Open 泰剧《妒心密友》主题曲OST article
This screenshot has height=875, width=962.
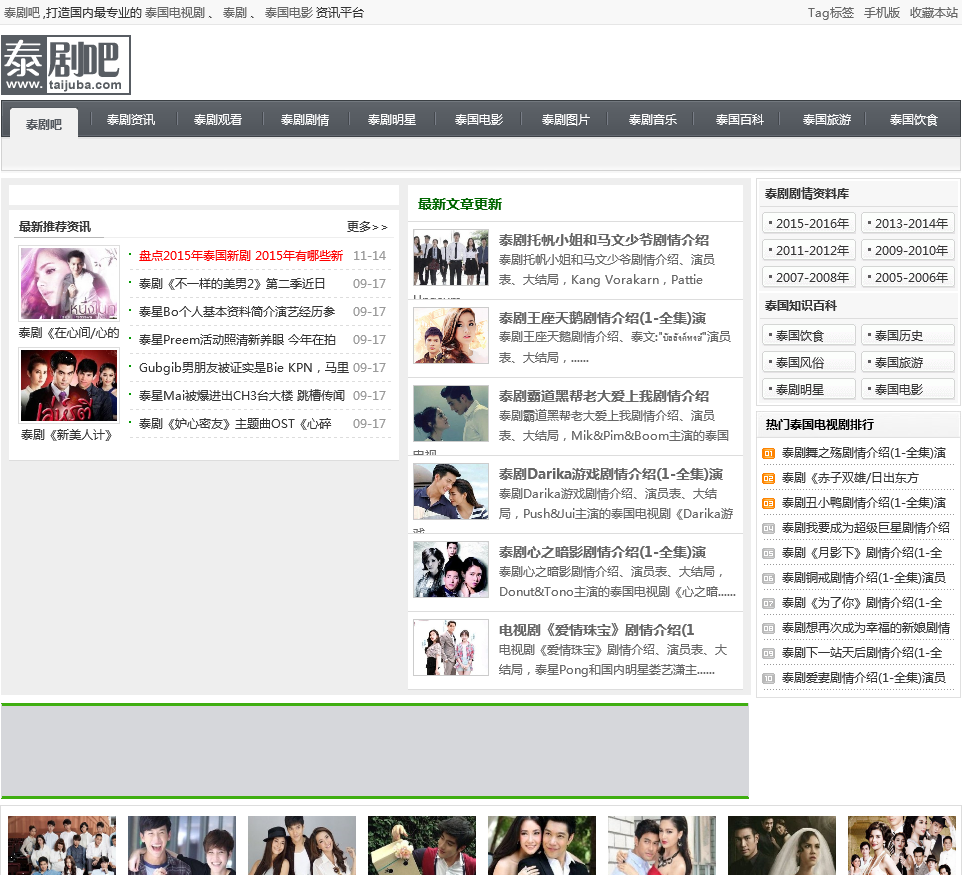[x=235, y=424]
